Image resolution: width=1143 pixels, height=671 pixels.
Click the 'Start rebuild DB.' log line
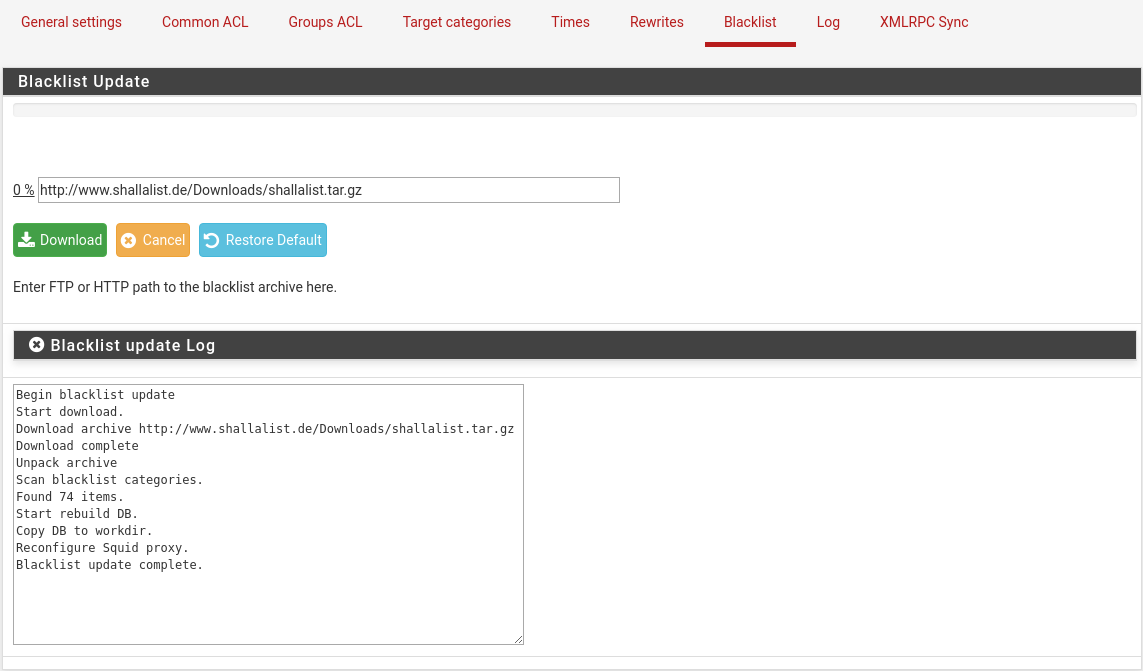(x=77, y=513)
